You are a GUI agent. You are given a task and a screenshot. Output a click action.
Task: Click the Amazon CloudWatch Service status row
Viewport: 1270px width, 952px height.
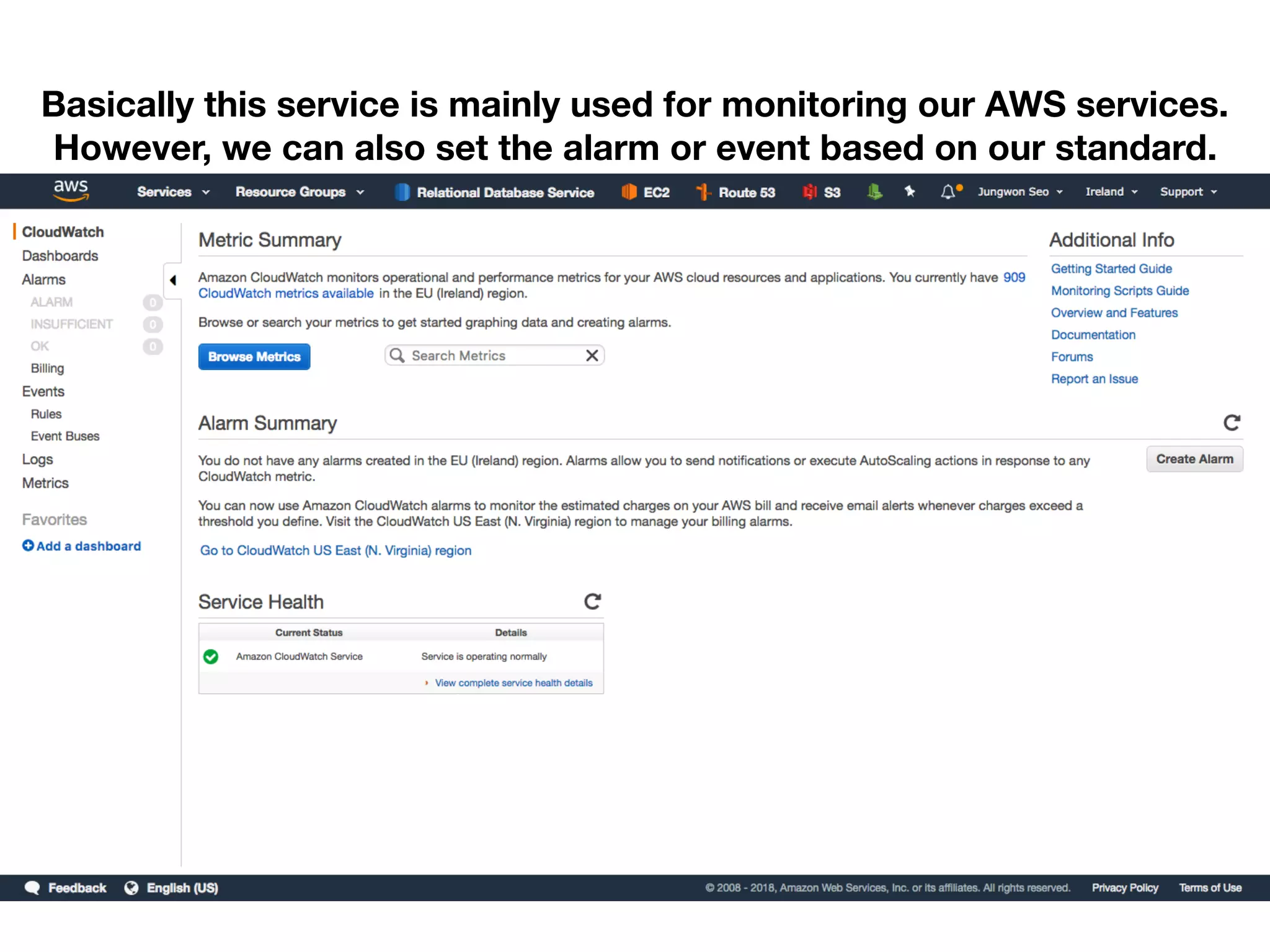click(401, 656)
